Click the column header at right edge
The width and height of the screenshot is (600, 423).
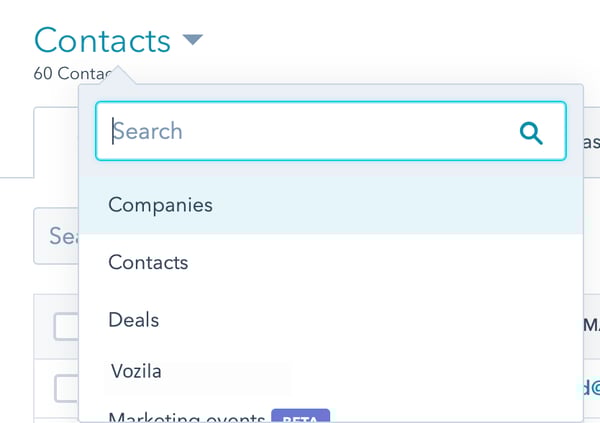tap(592, 325)
